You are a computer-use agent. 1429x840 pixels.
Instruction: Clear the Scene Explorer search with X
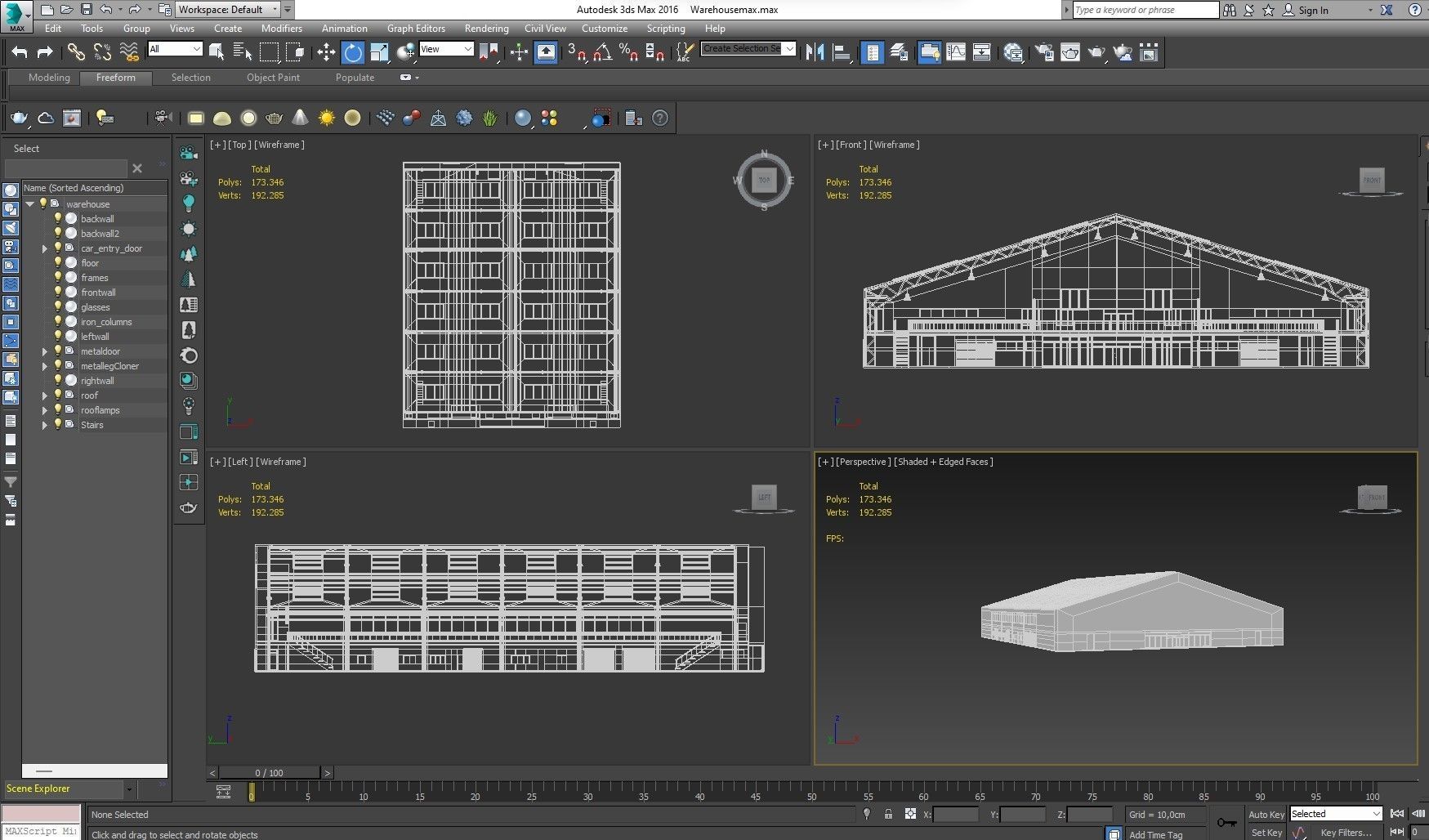(x=137, y=168)
